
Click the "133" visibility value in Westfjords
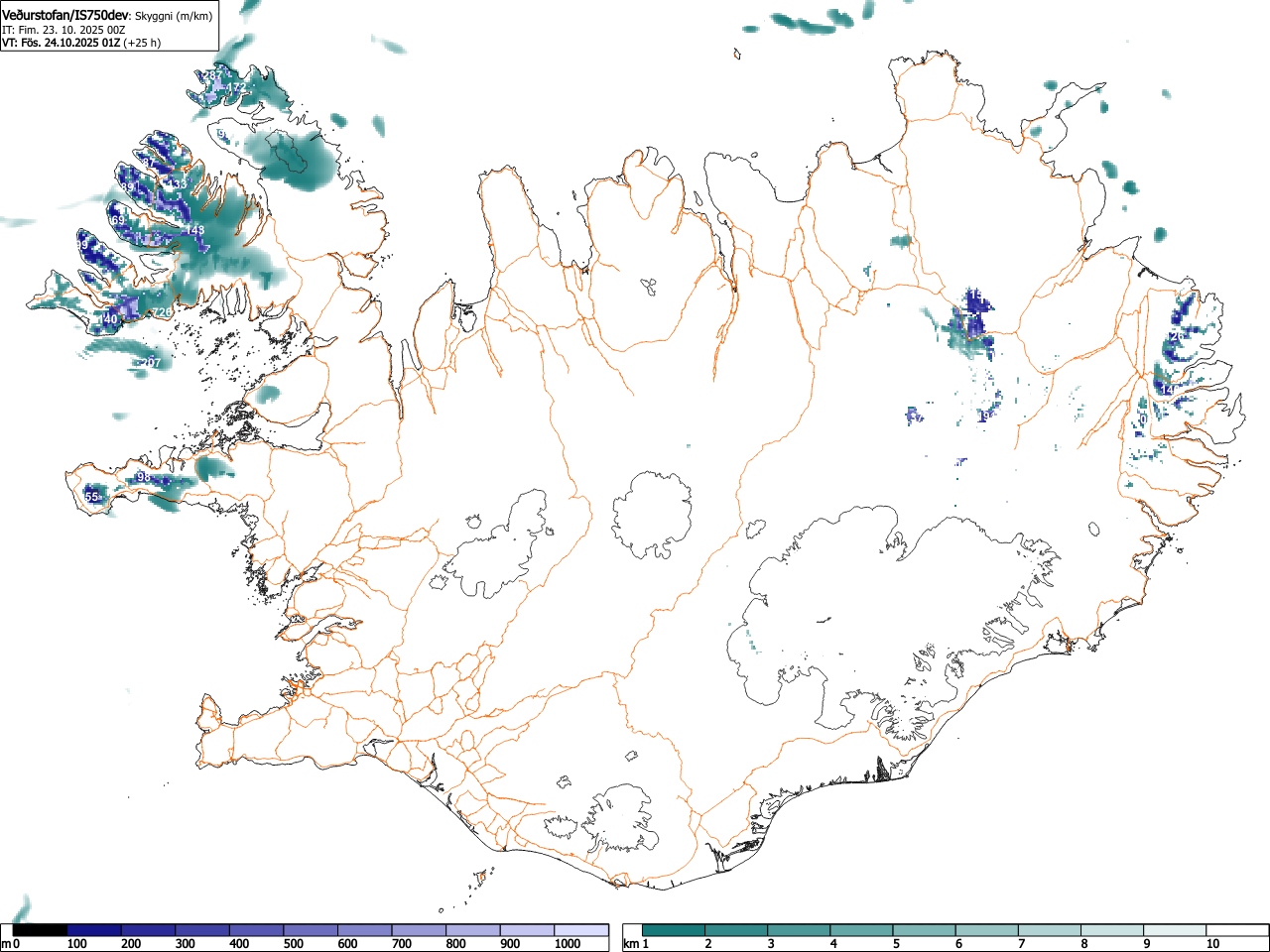(x=176, y=184)
